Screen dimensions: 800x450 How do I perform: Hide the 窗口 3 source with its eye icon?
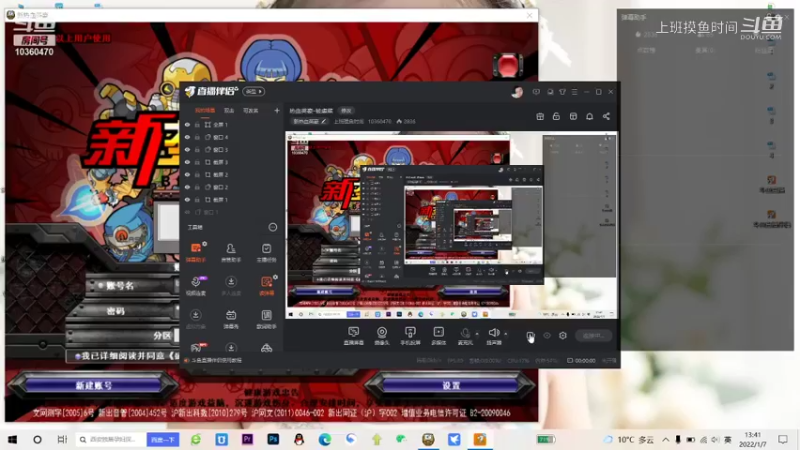click(x=187, y=149)
